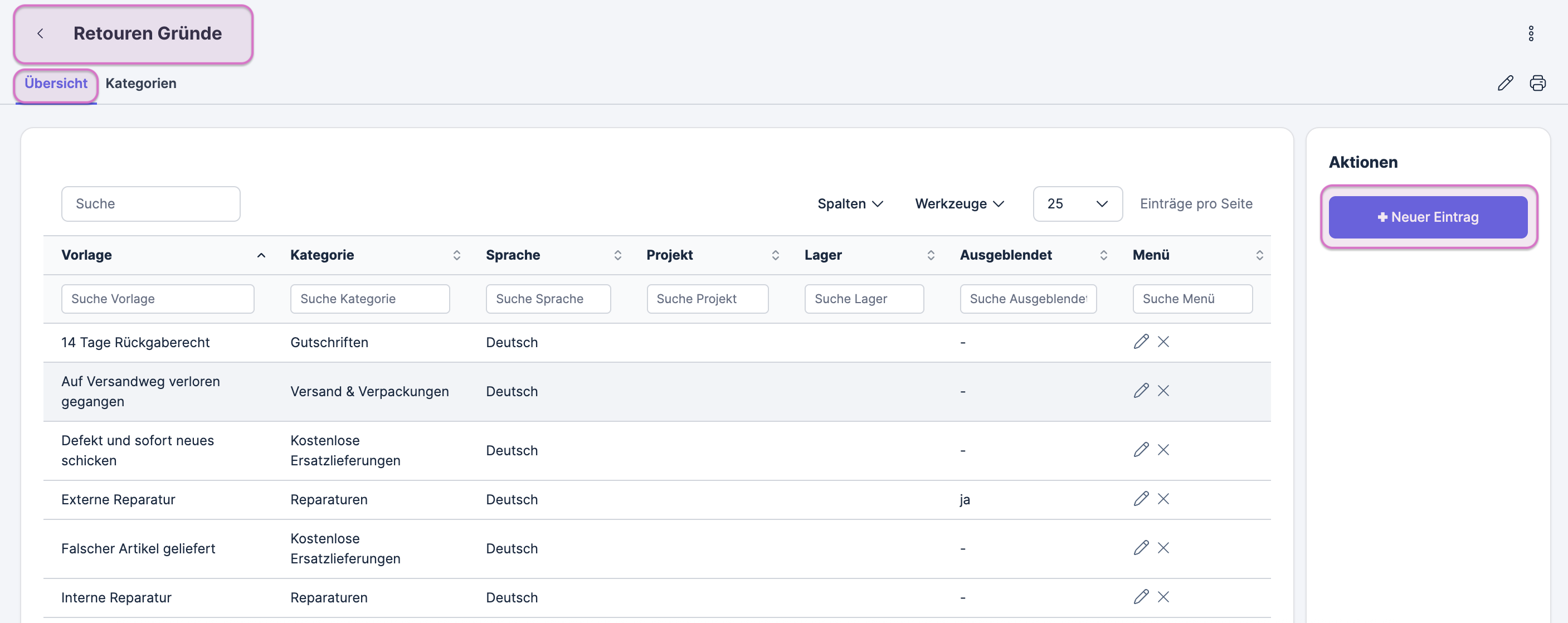Screen dimensions: 1568x623
Task: Click the back arrow beside Retouren Gründe
Action: tap(40, 33)
